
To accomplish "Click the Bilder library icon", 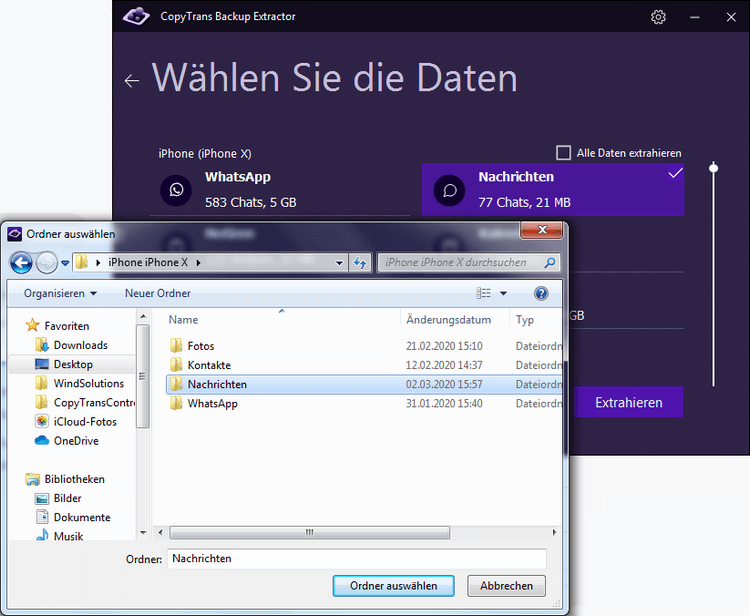I will click(42, 498).
